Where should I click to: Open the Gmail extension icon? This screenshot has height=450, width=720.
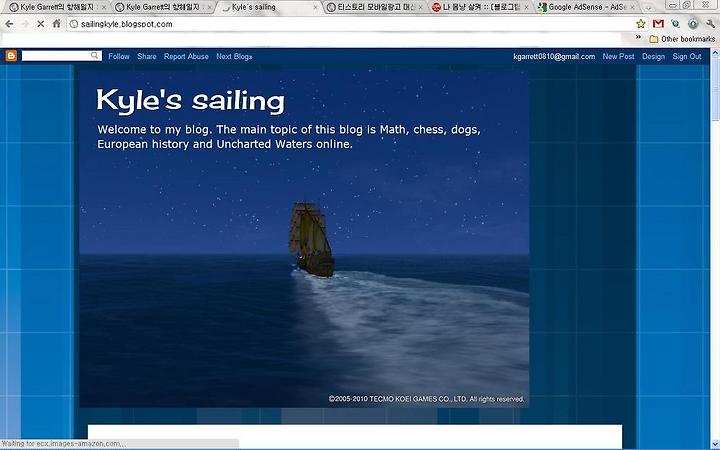[658, 23]
